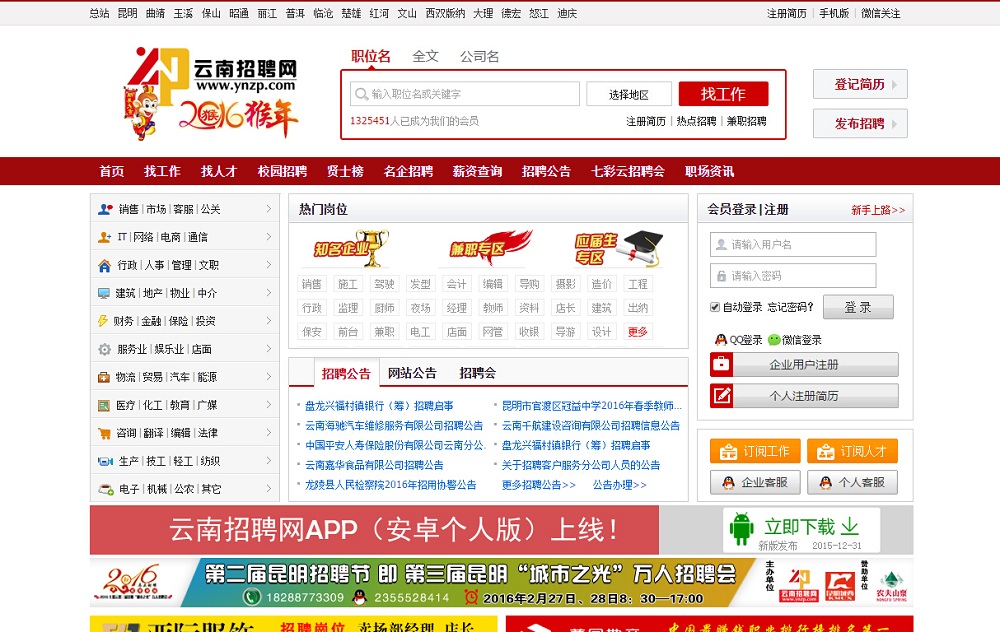
Task: Click the 咨询翻译 category cart icon
Action: [105, 433]
